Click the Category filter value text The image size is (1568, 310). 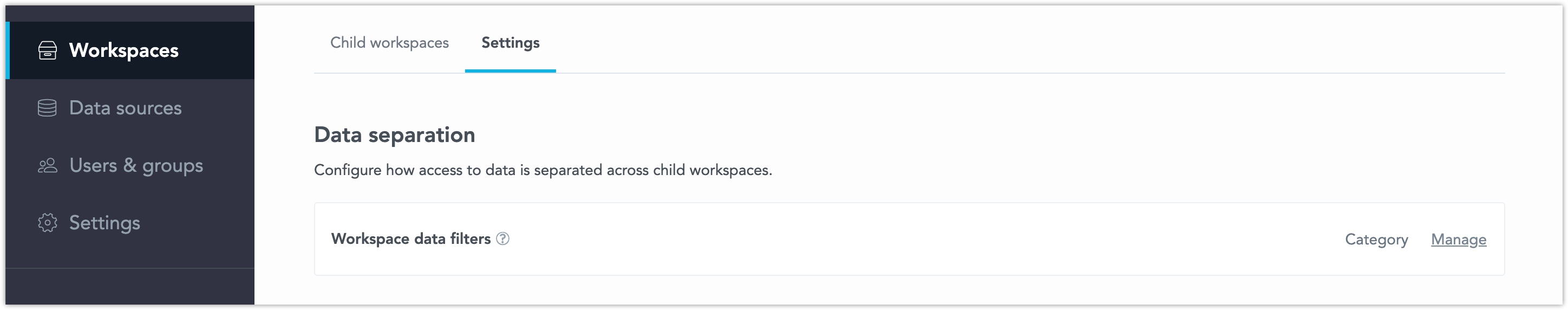click(x=1376, y=240)
